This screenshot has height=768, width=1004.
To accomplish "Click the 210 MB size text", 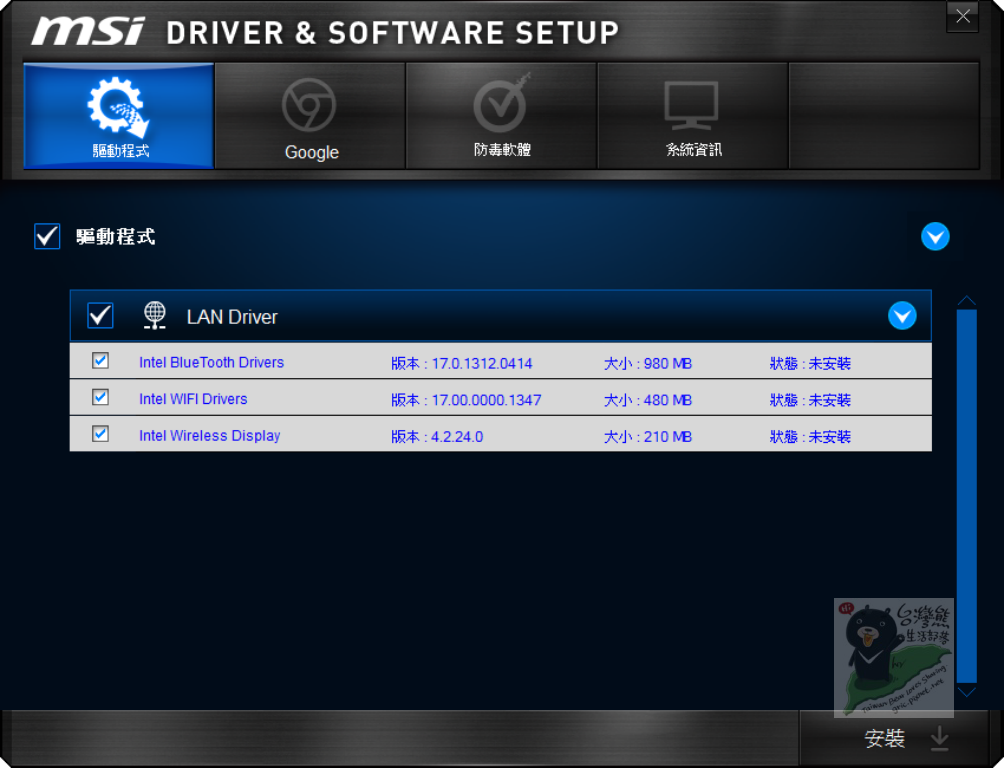I will click(x=668, y=437).
